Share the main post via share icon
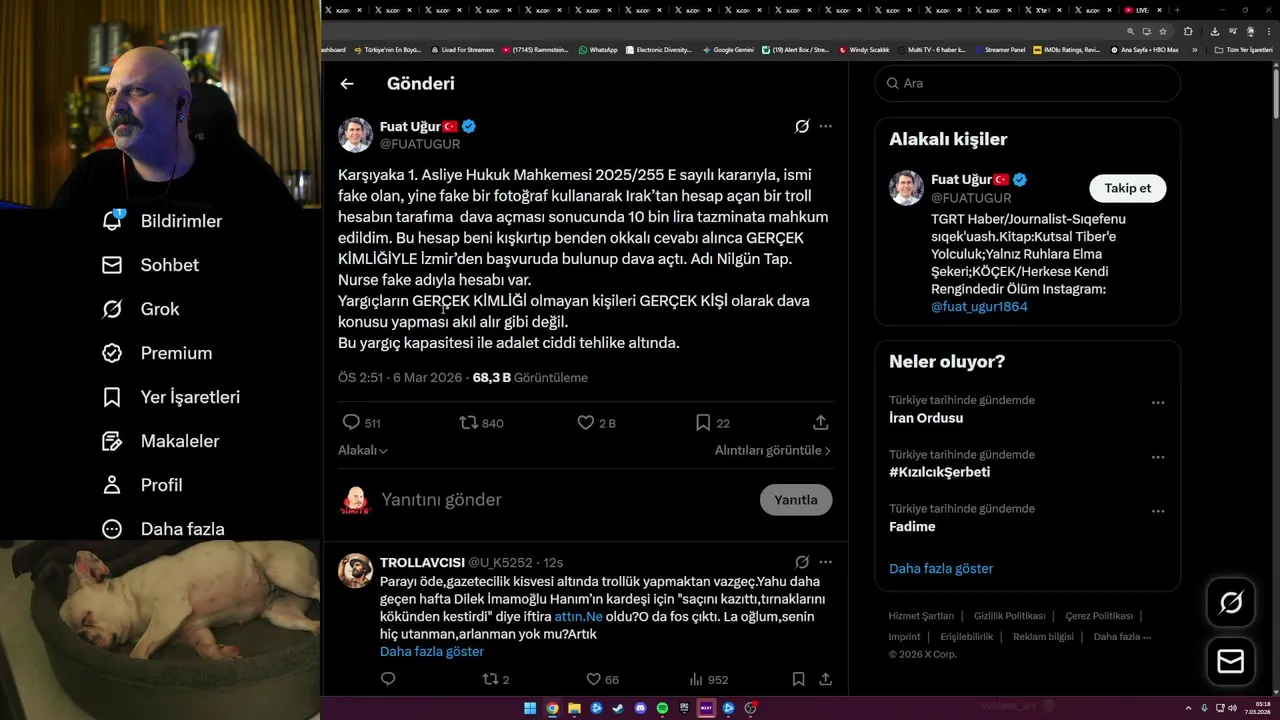This screenshot has width=1280, height=720. coord(820,423)
